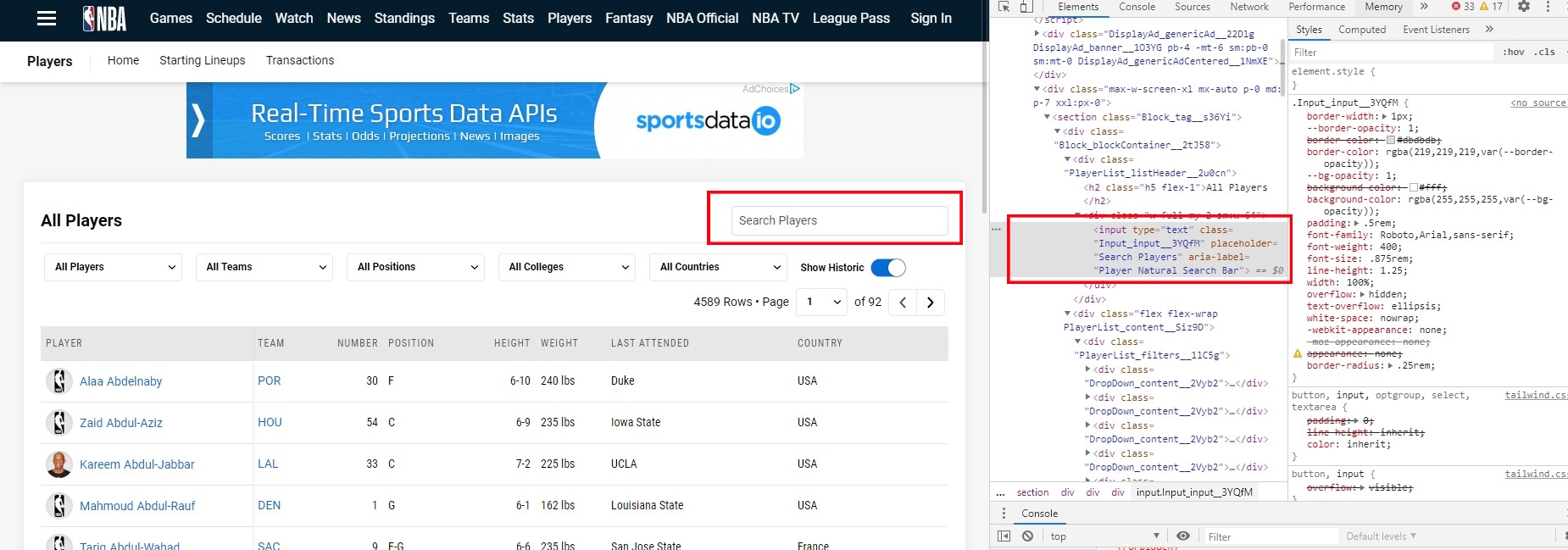Image resolution: width=1568 pixels, height=550 pixels.
Task: Expand the DisplayAd_genericAd div node
Action: tap(1037, 34)
